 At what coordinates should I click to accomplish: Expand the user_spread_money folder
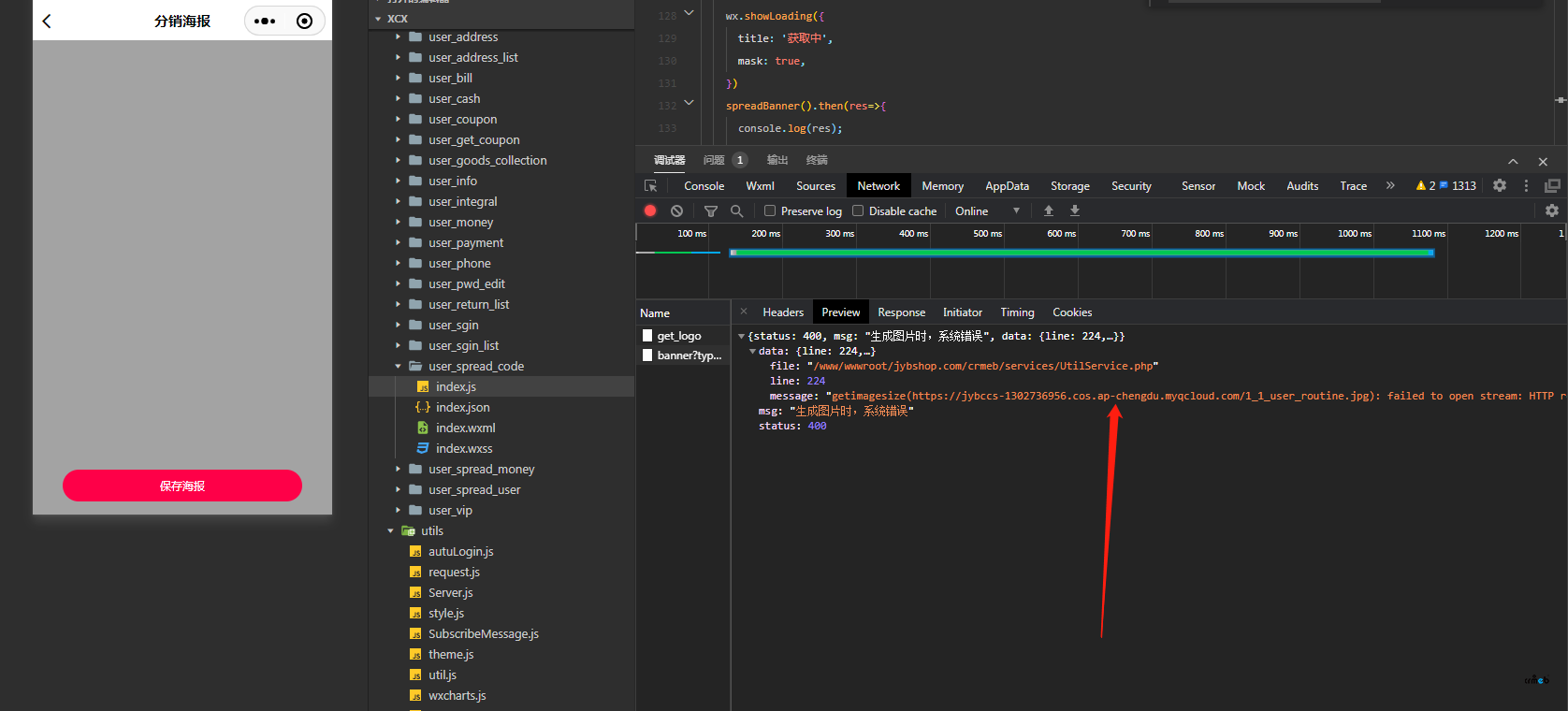point(398,469)
